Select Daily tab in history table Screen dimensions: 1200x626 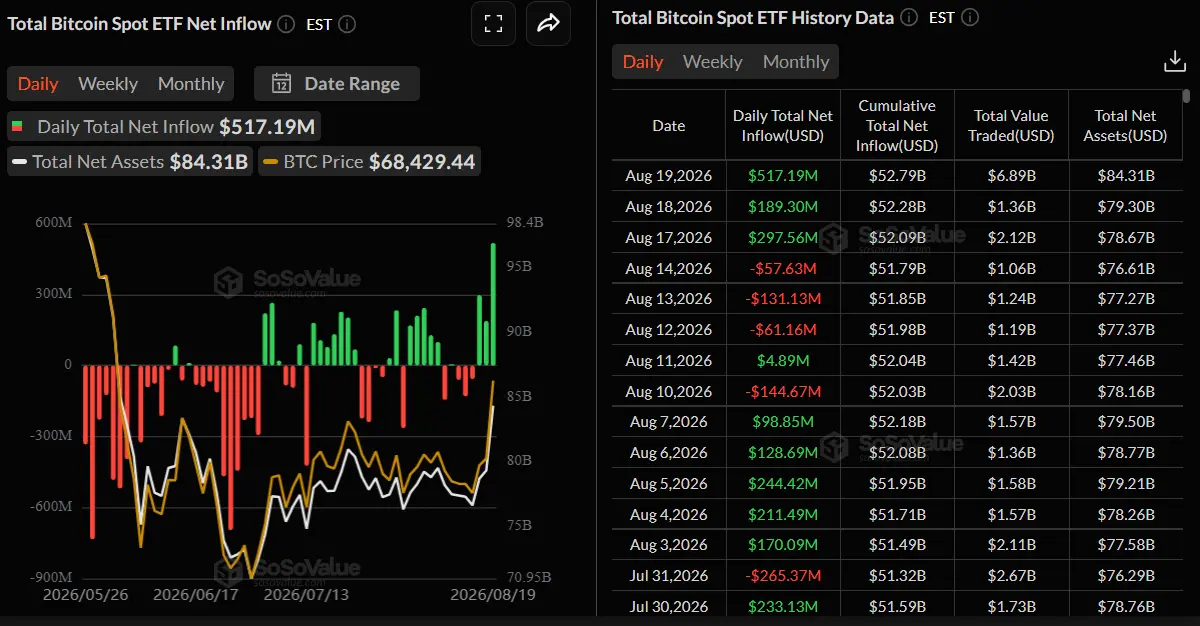[643, 62]
